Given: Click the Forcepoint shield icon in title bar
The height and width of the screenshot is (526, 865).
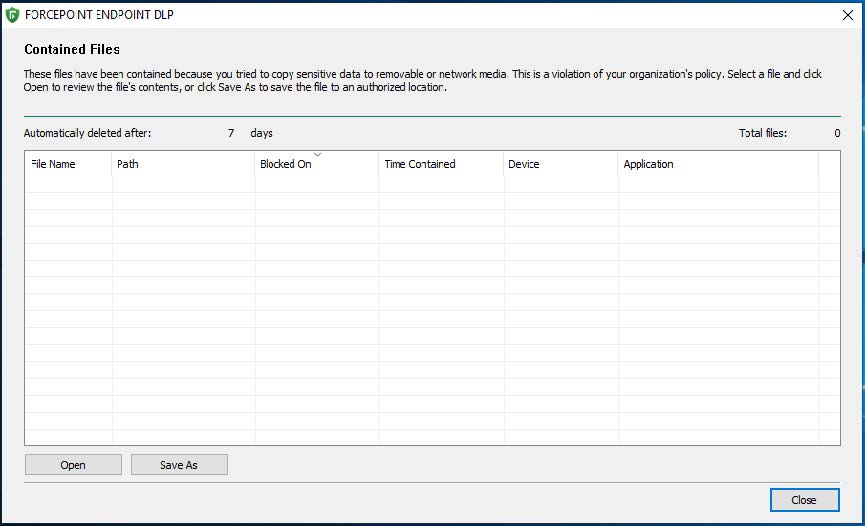Looking at the screenshot, I should (x=12, y=14).
